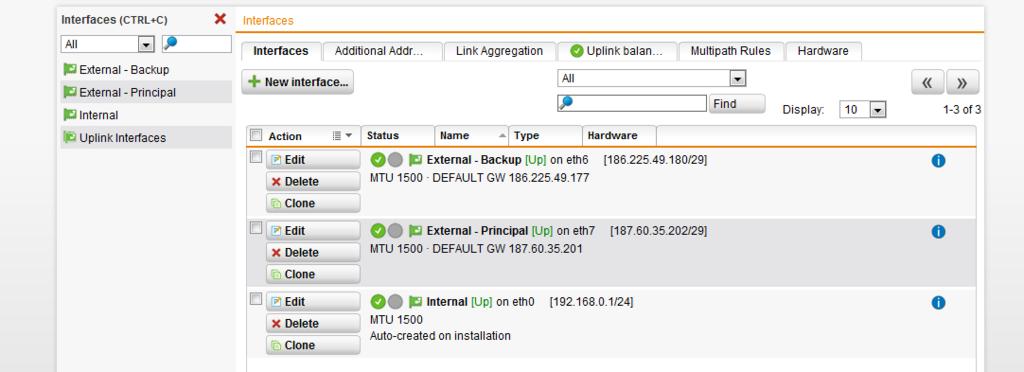1024x372 pixels.
Task: Check the Internal row checkbox
Action: [x=256, y=299]
